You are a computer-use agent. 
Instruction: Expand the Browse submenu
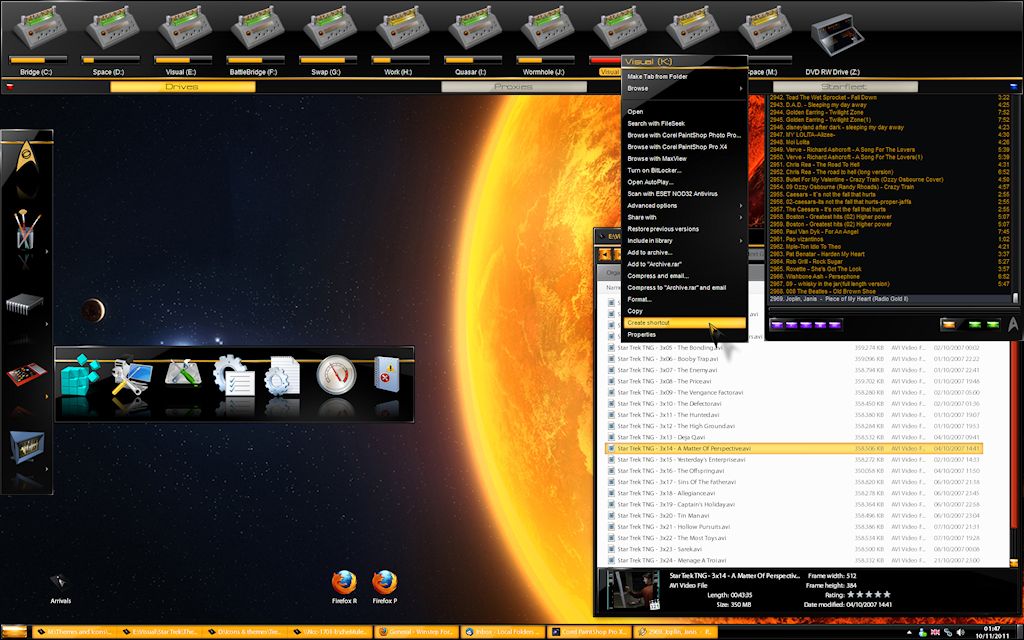684,88
